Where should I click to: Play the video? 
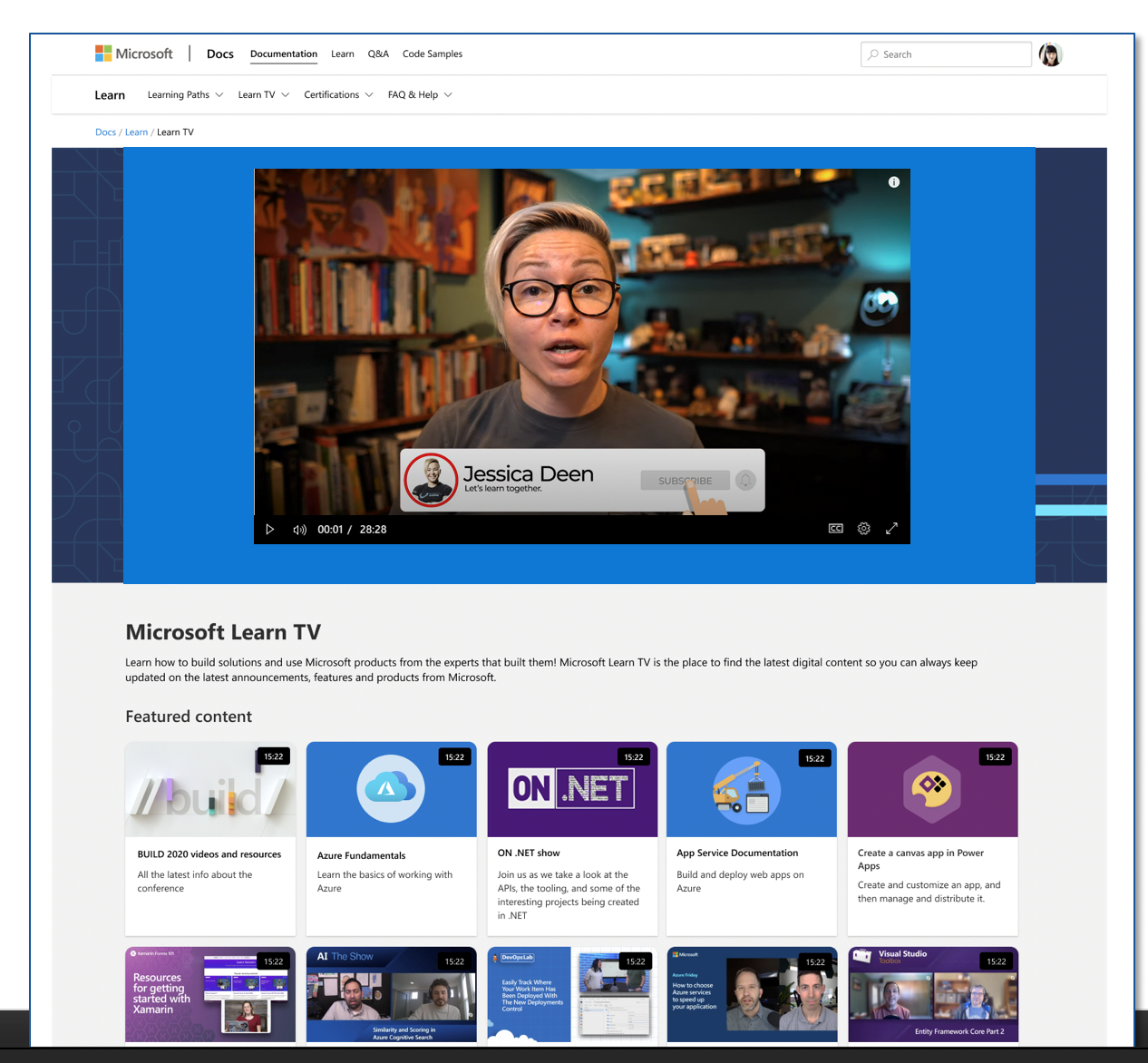point(269,530)
